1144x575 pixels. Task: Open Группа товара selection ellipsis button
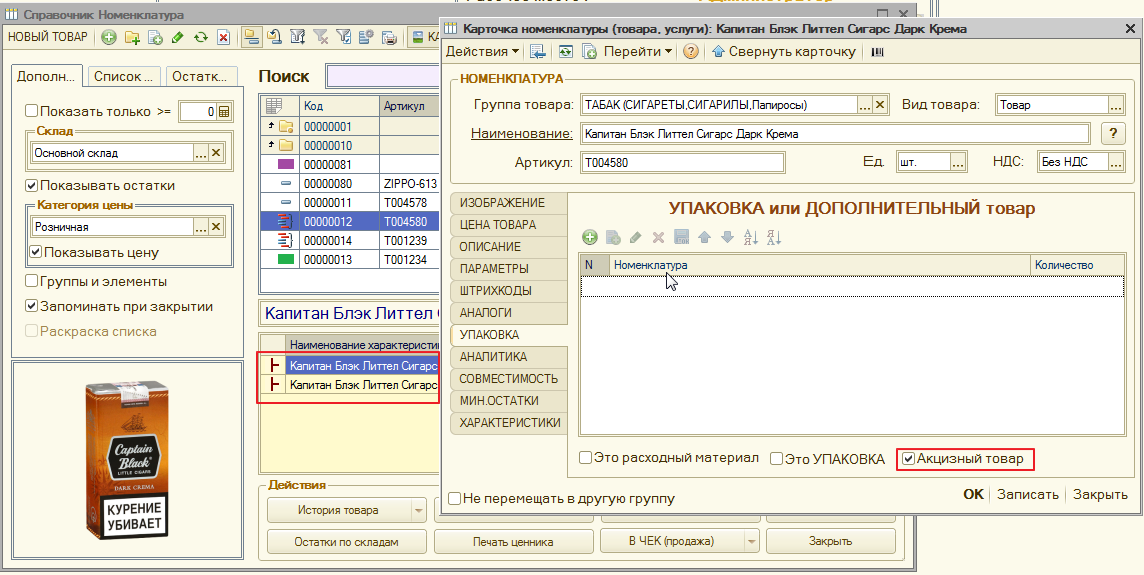click(x=865, y=105)
